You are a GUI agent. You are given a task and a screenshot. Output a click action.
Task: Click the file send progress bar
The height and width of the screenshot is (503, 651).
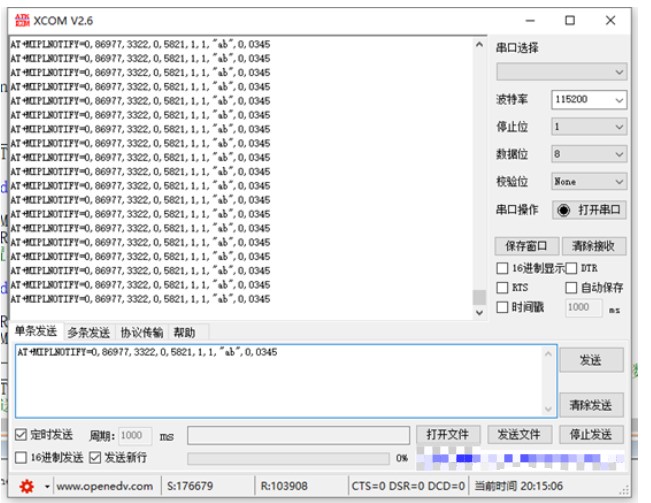click(x=288, y=458)
